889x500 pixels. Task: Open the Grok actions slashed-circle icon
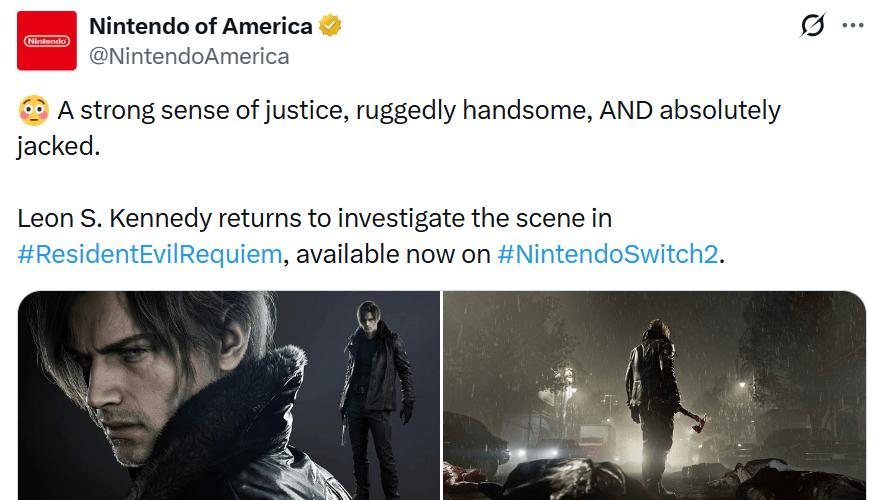tap(813, 27)
